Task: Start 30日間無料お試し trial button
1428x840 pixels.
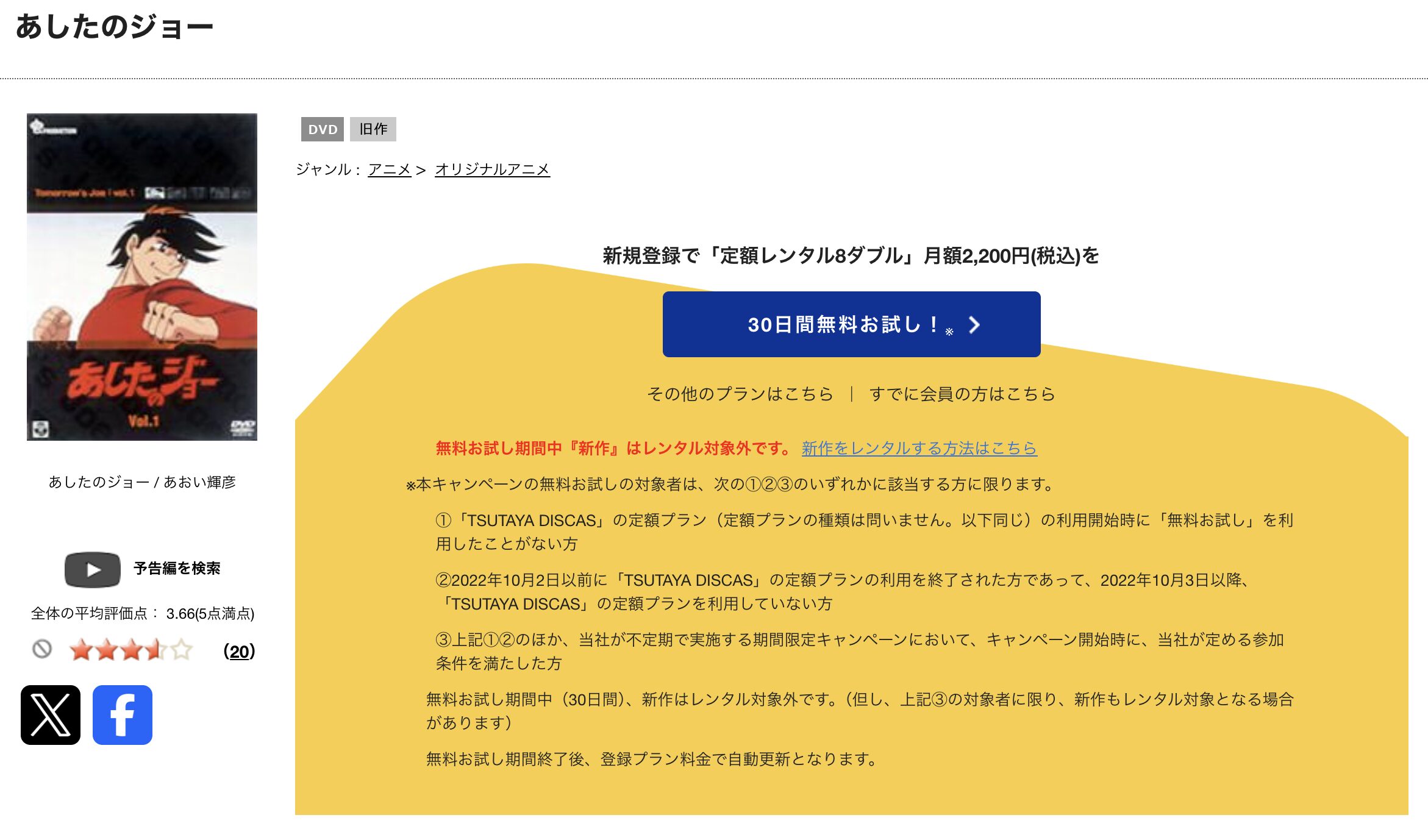Action: click(x=851, y=324)
